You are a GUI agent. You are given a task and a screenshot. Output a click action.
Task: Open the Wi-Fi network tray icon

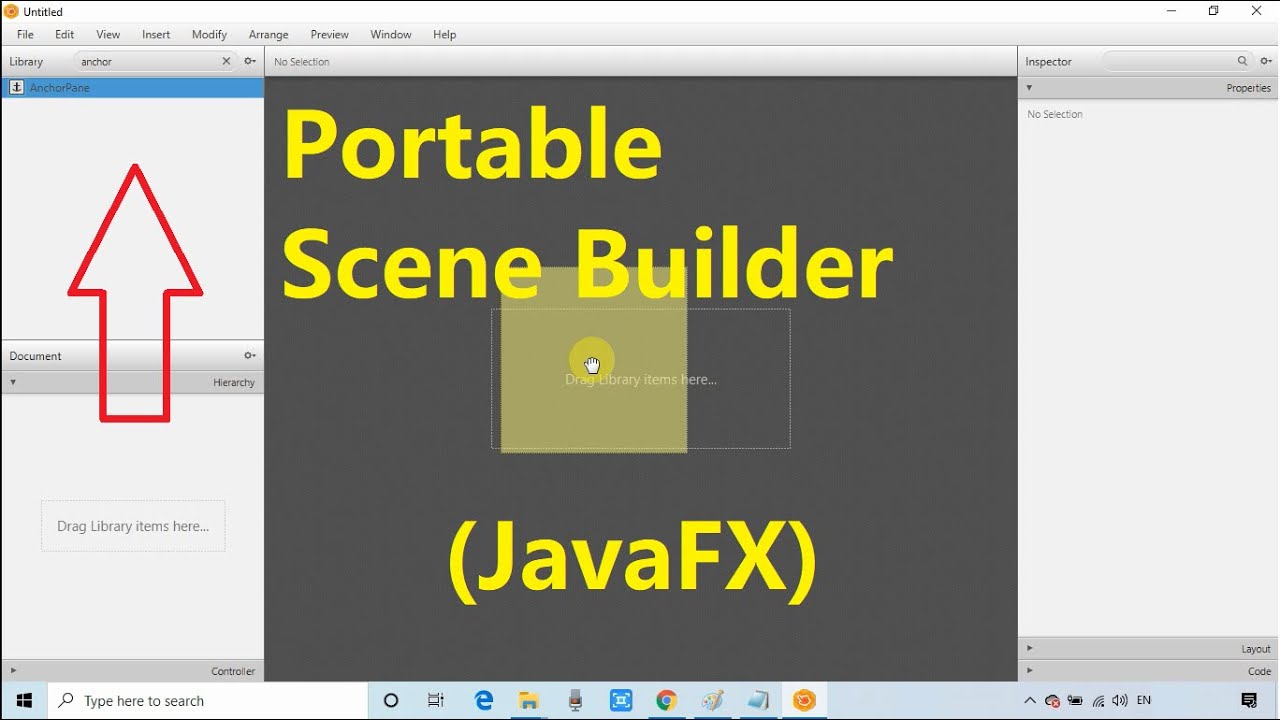pyautogui.click(x=1098, y=701)
